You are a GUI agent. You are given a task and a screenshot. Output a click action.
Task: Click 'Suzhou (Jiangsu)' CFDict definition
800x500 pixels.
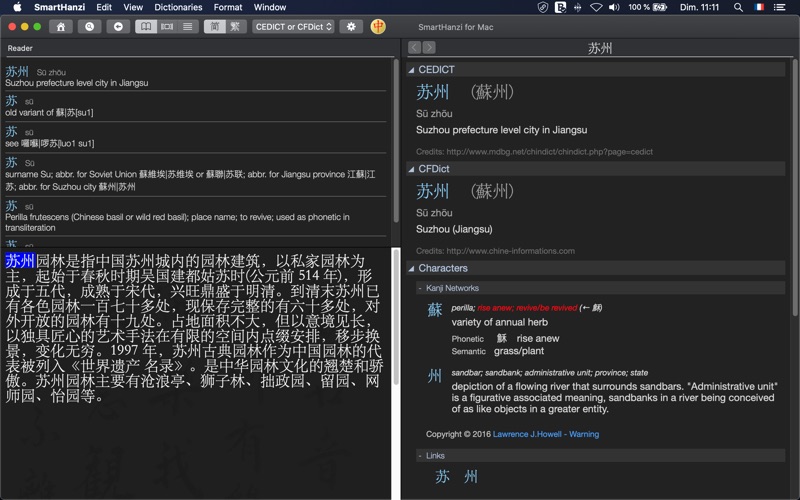tap(454, 229)
